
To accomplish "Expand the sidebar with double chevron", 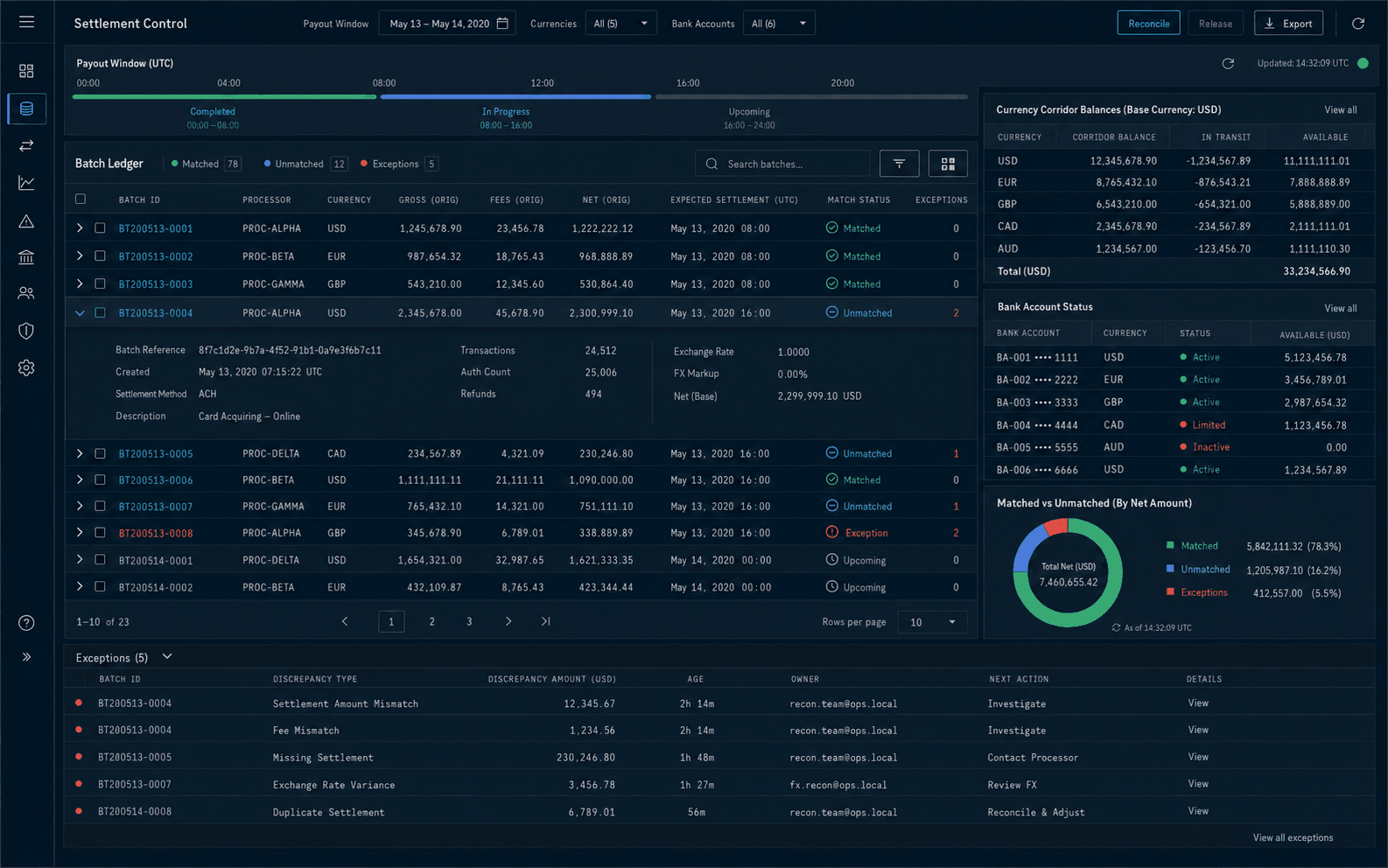I will pyautogui.click(x=26, y=656).
